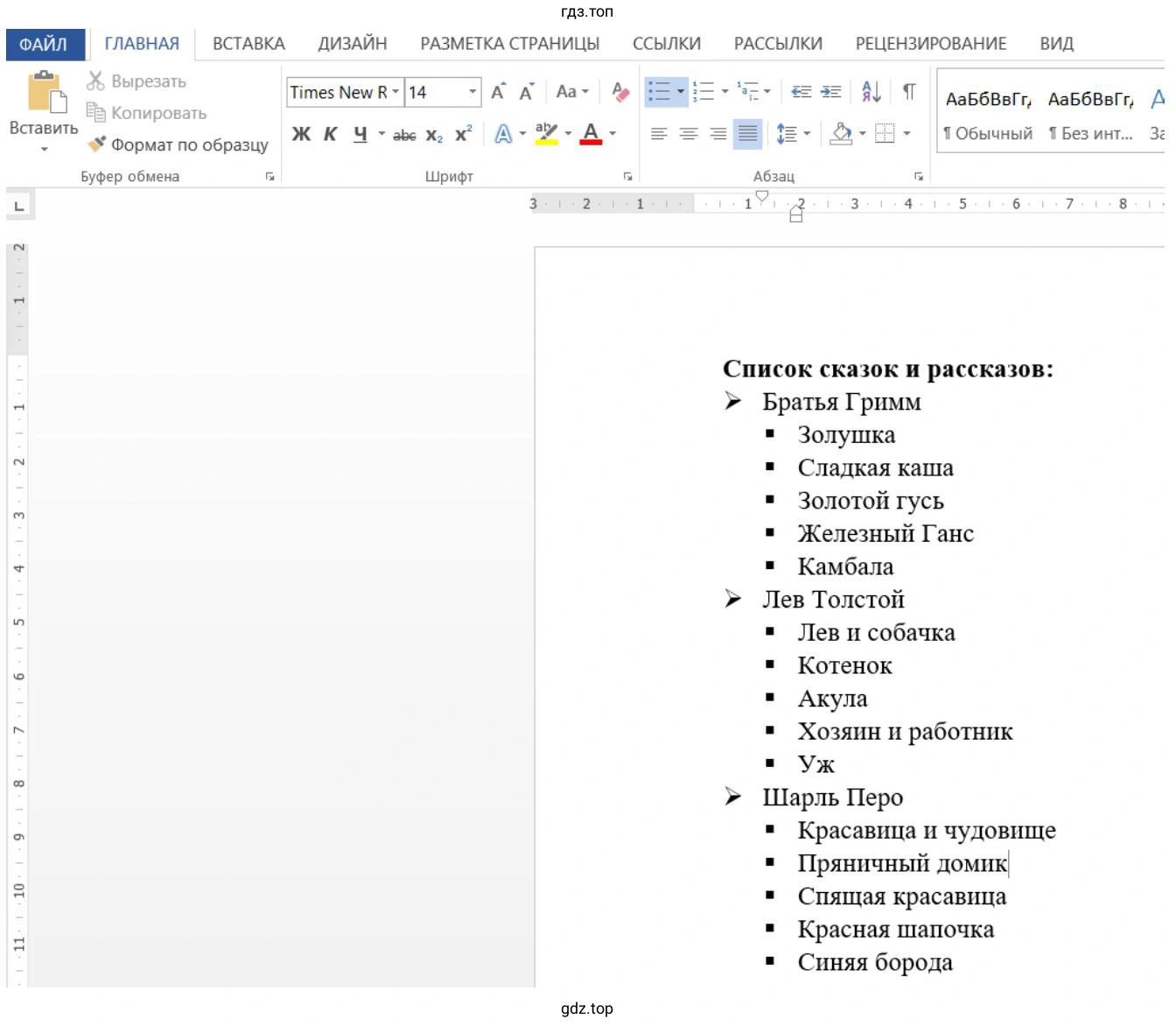
Task: Switch to ВСТАВКА tab
Action: [x=248, y=44]
